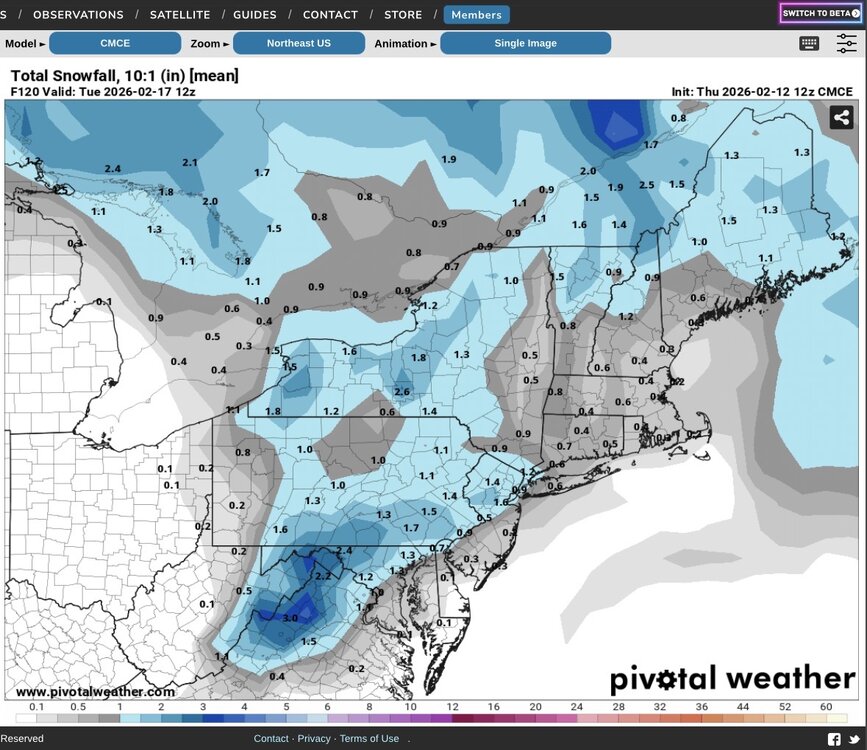Screen dimensions: 867x750
Task: Open the Twitter bird icon in footer
Action: [853, 739]
